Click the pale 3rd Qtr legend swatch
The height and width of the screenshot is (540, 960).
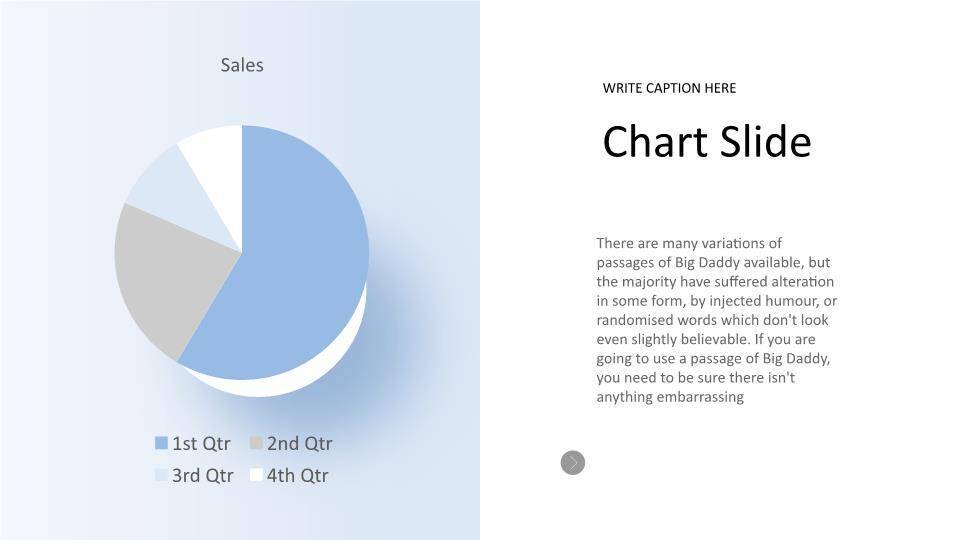161,475
